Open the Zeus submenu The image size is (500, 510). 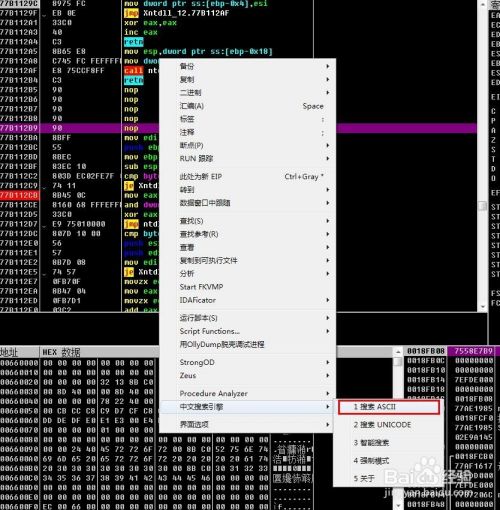click(x=247, y=376)
